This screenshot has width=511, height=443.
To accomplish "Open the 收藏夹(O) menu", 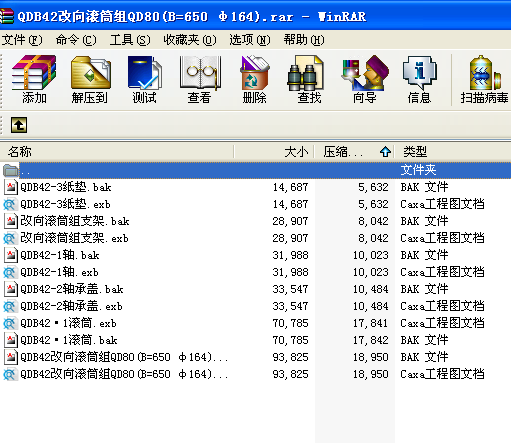I will click(x=190, y=40).
